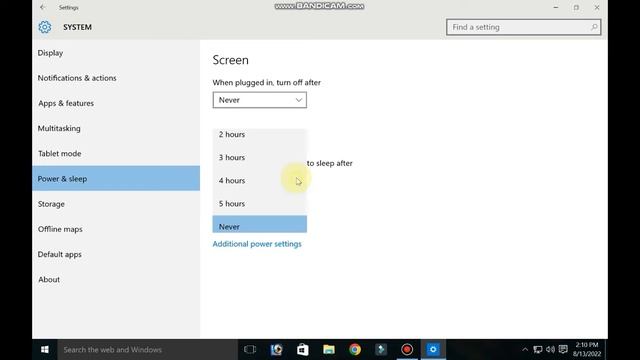640x360 pixels.
Task: Open the About page
Action: (x=116, y=280)
